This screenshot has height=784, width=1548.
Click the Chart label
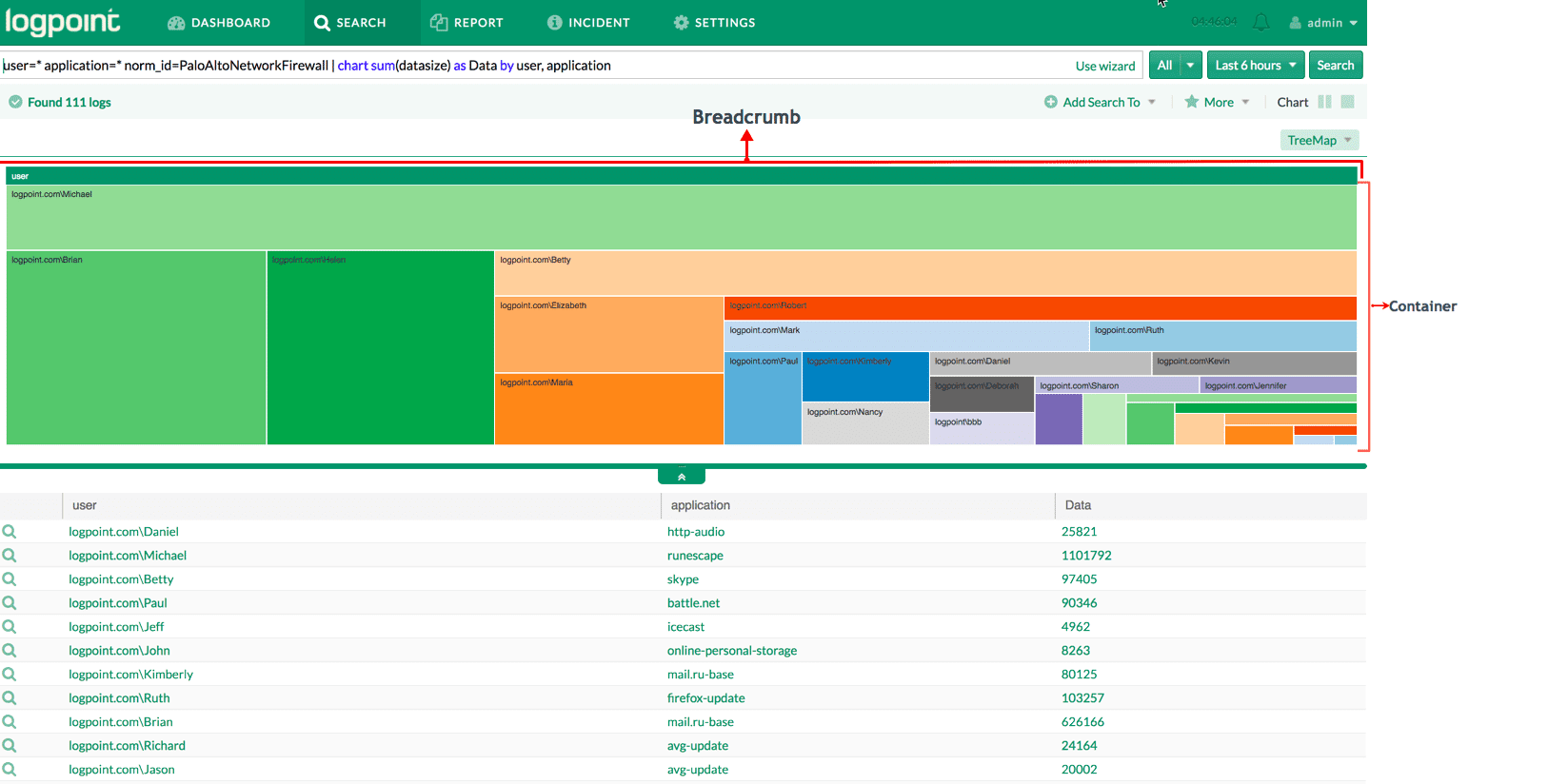[x=1292, y=102]
